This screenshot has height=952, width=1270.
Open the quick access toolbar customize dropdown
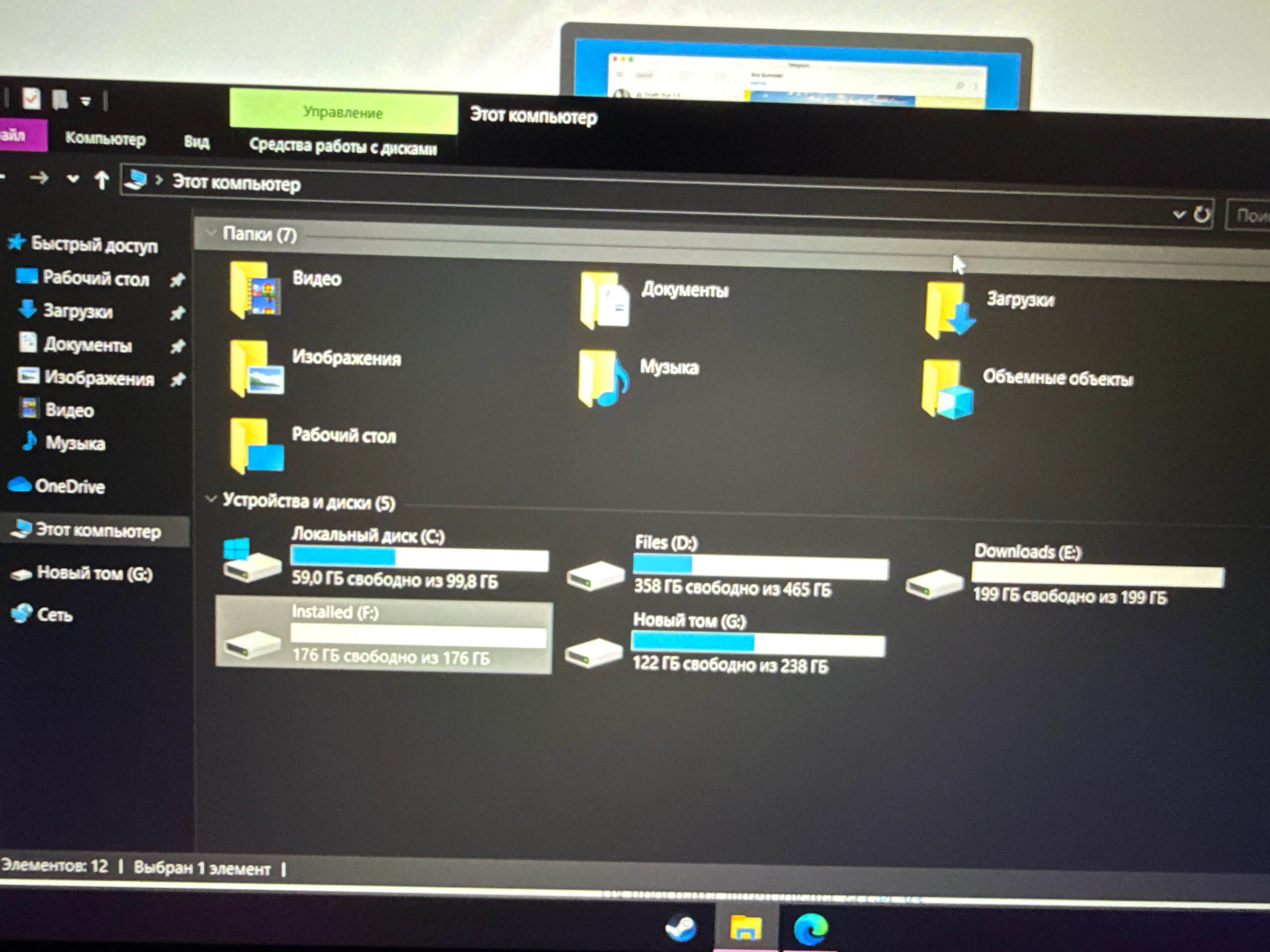click(x=86, y=102)
